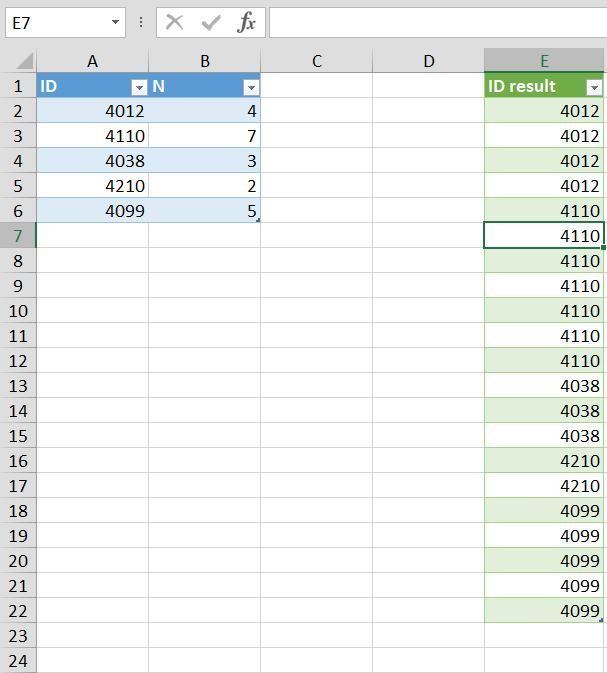Select row 13 header
Viewport: 607px width, 673px height.
[x=18, y=386]
